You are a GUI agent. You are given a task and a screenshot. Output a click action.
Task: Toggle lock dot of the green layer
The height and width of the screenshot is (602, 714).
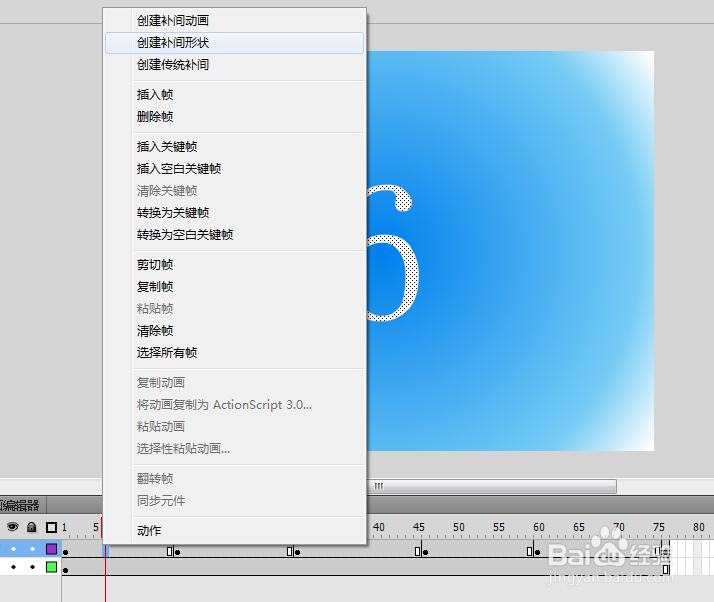[32, 567]
